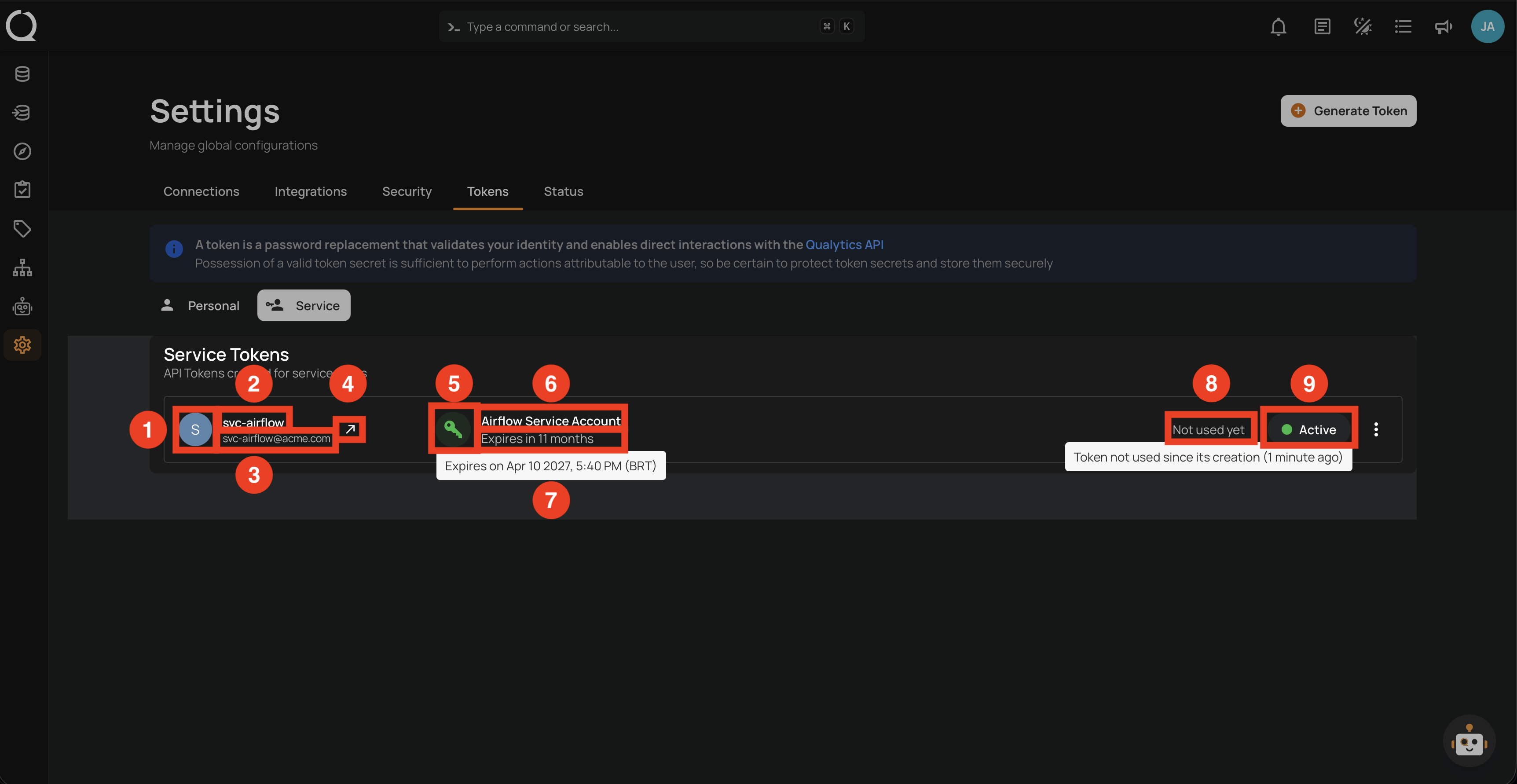
Task: Open the Settings gear icon
Action: pos(22,344)
